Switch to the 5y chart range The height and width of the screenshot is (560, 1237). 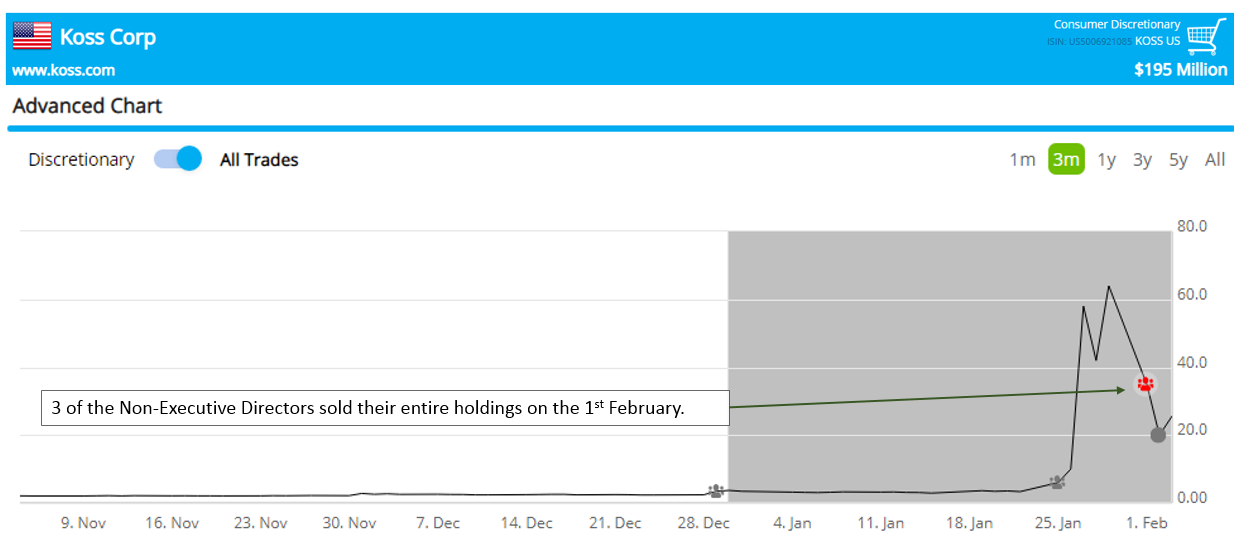[1178, 160]
